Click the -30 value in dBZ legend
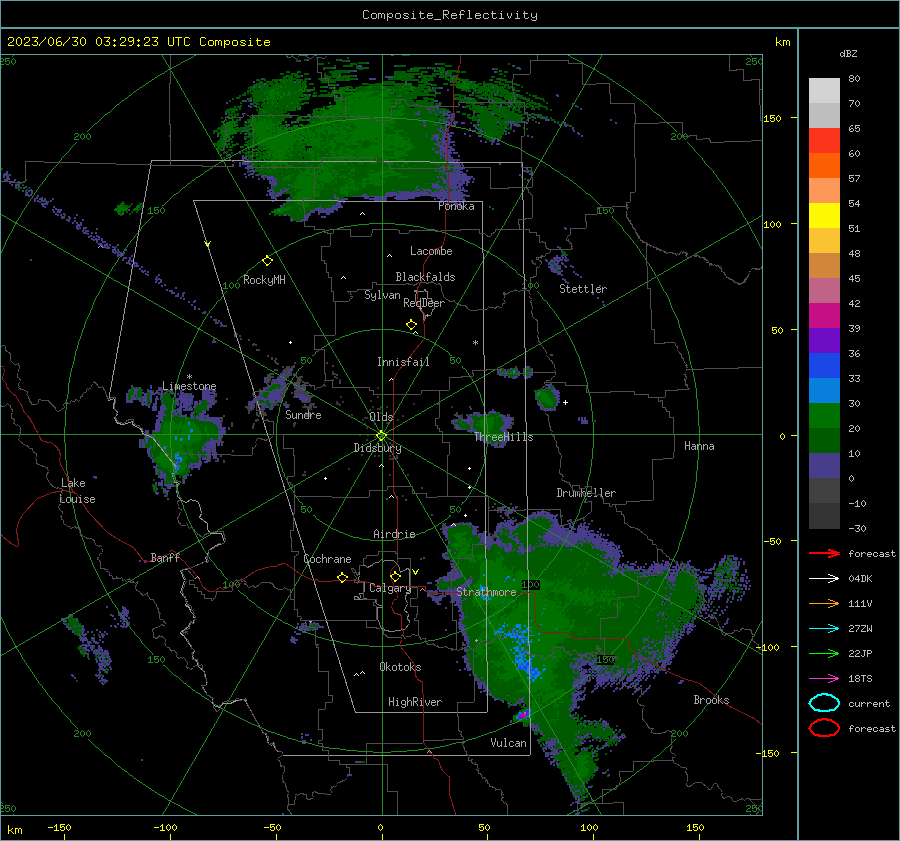The height and width of the screenshot is (841, 900). coord(857,528)
